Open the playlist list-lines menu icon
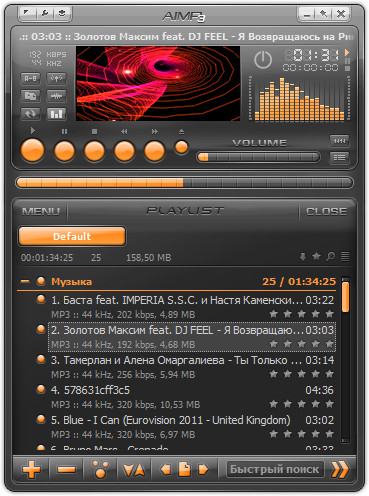 point(345,256)
